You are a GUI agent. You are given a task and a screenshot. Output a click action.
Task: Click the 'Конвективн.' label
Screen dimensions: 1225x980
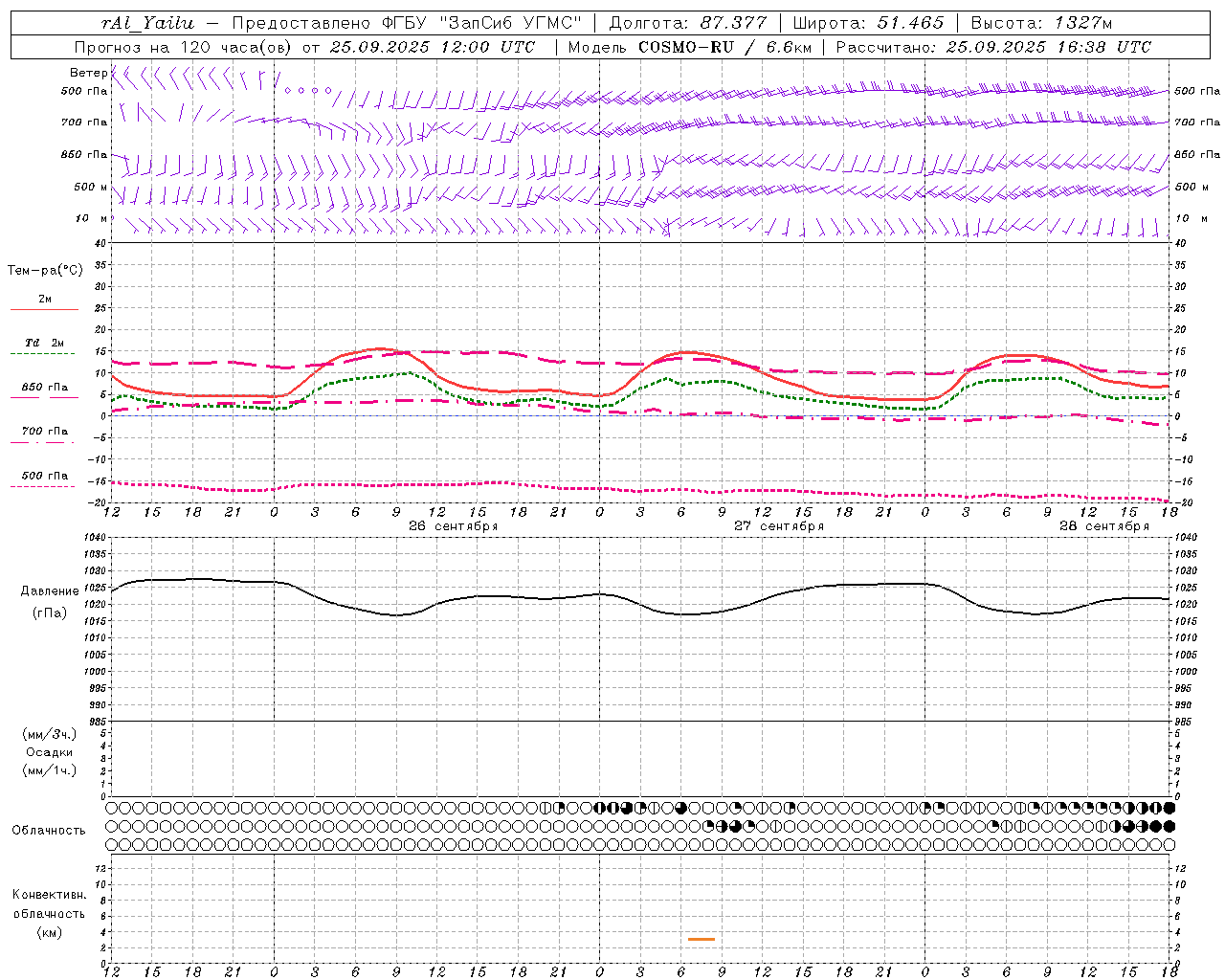50,895
